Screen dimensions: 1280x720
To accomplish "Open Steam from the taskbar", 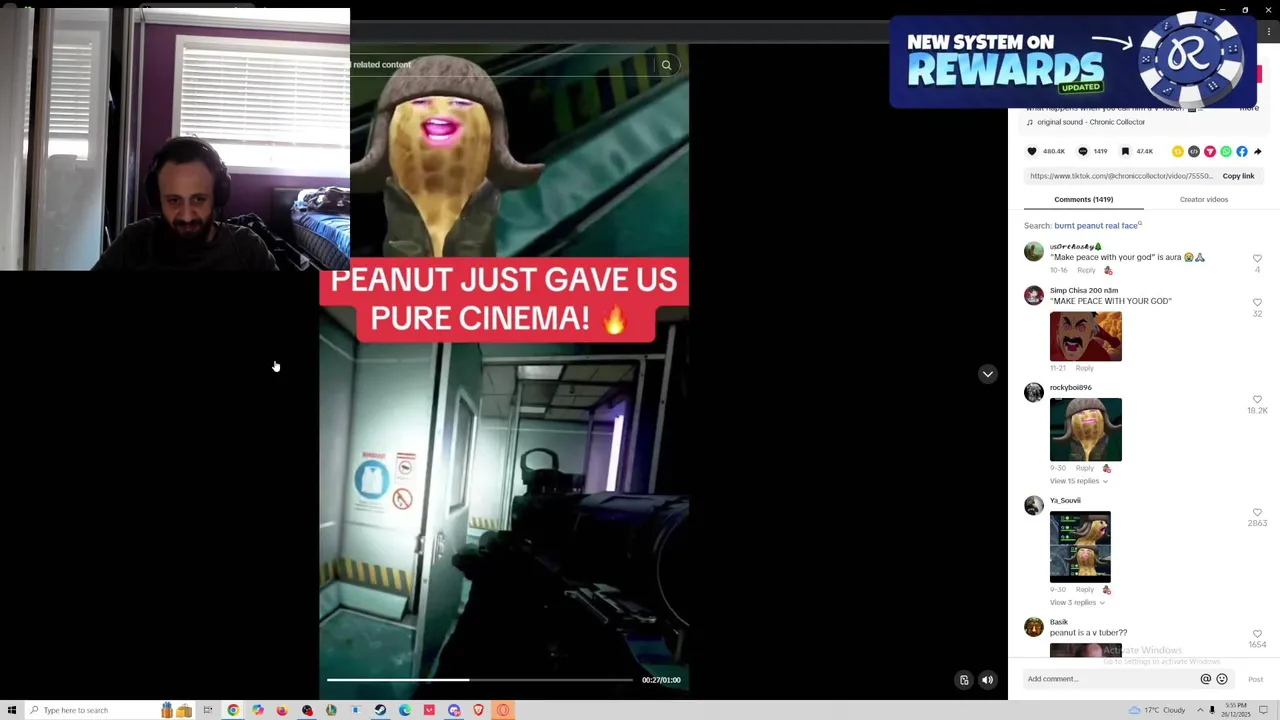I will [380, 710].
